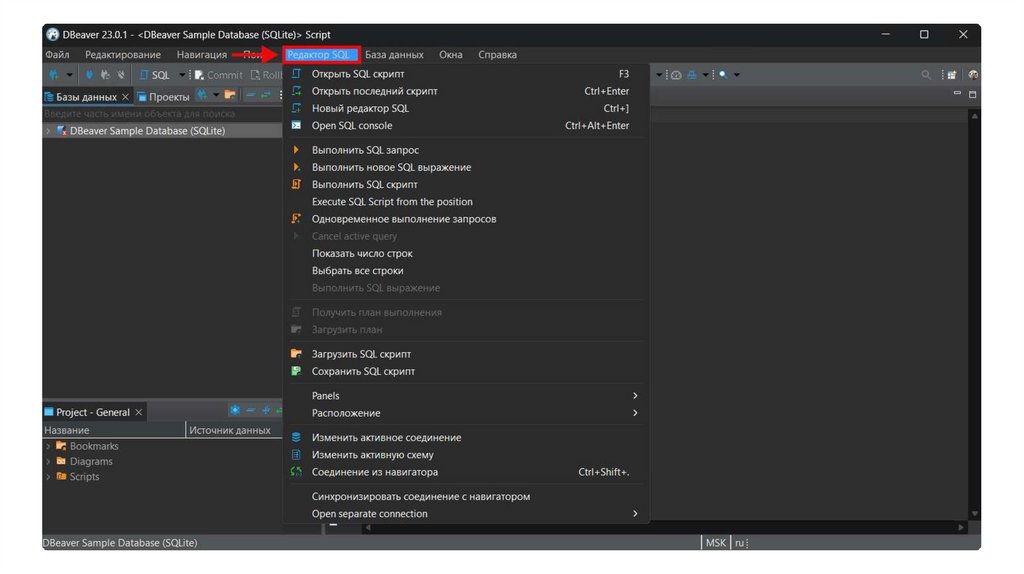Screen dimensions: 1024x574
Task: Open dropdown arrow next to SQL button
Action: point(182,75)
